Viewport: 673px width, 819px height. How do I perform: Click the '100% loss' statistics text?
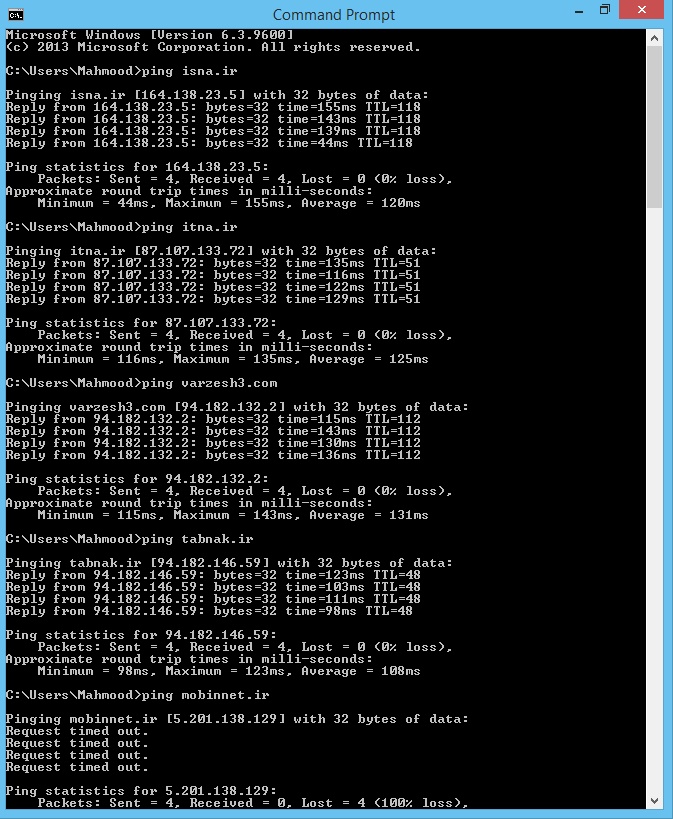tap(420, 803)
